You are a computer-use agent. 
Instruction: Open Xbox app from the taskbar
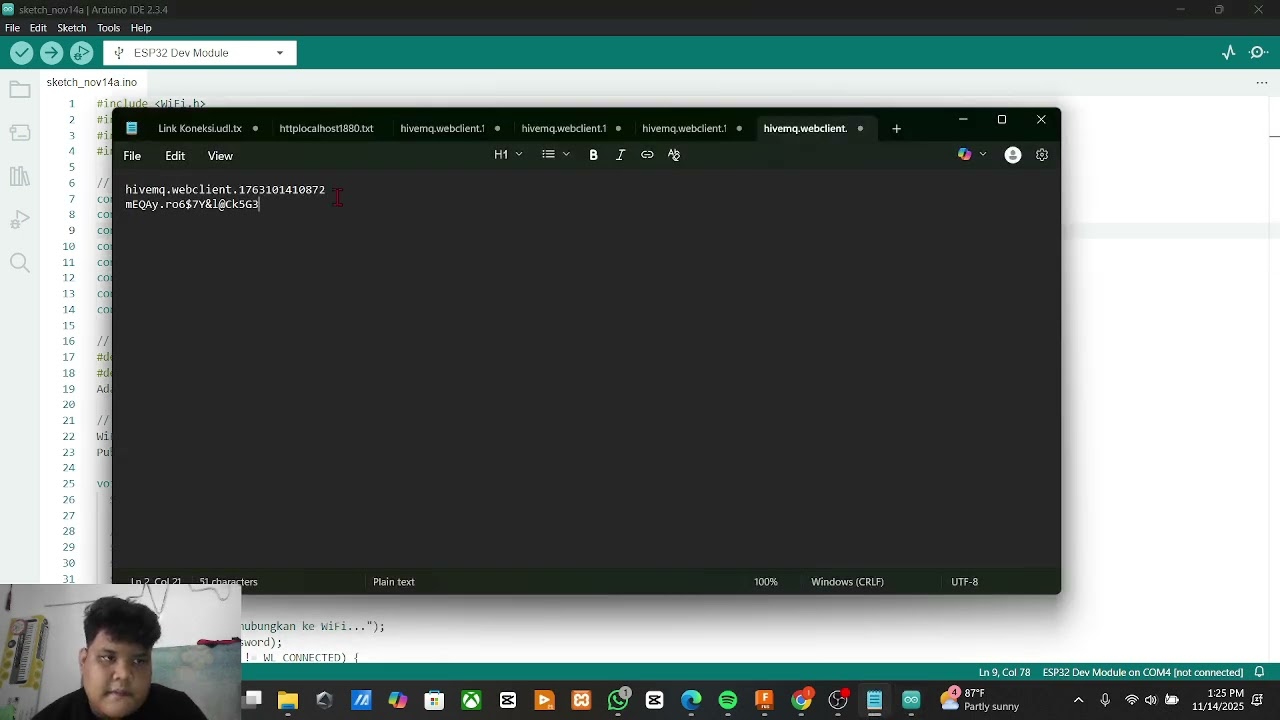[x=471, y=700]
